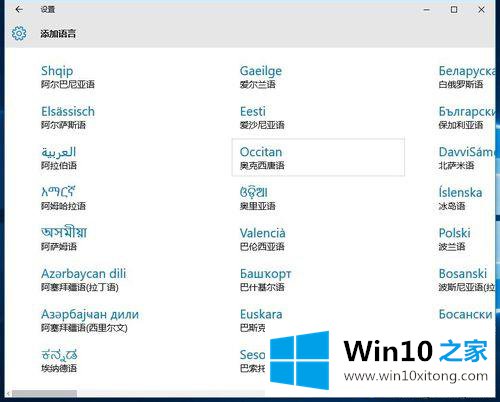Choose the Arabic language 阿拉伯语
Viewport: 500px width, 402px height.
tap(59, 158)
